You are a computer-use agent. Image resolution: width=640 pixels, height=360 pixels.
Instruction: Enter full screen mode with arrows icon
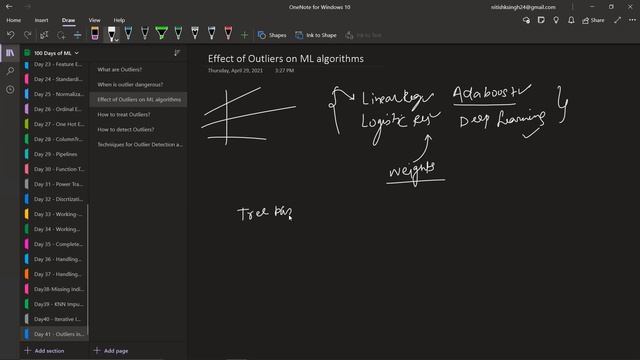617,20
